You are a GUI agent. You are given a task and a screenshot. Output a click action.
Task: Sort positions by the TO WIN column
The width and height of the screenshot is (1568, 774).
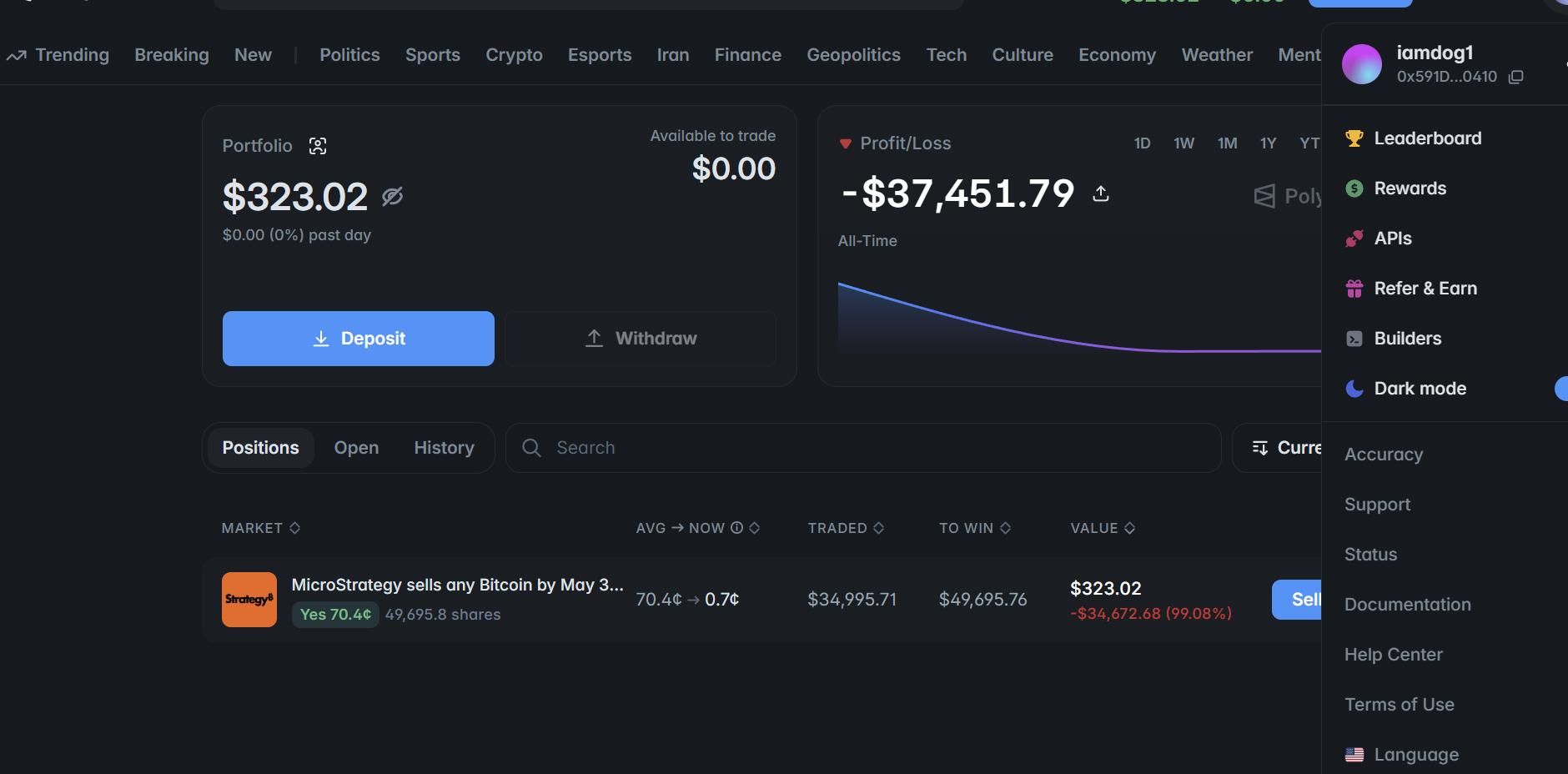pos(975,528)
